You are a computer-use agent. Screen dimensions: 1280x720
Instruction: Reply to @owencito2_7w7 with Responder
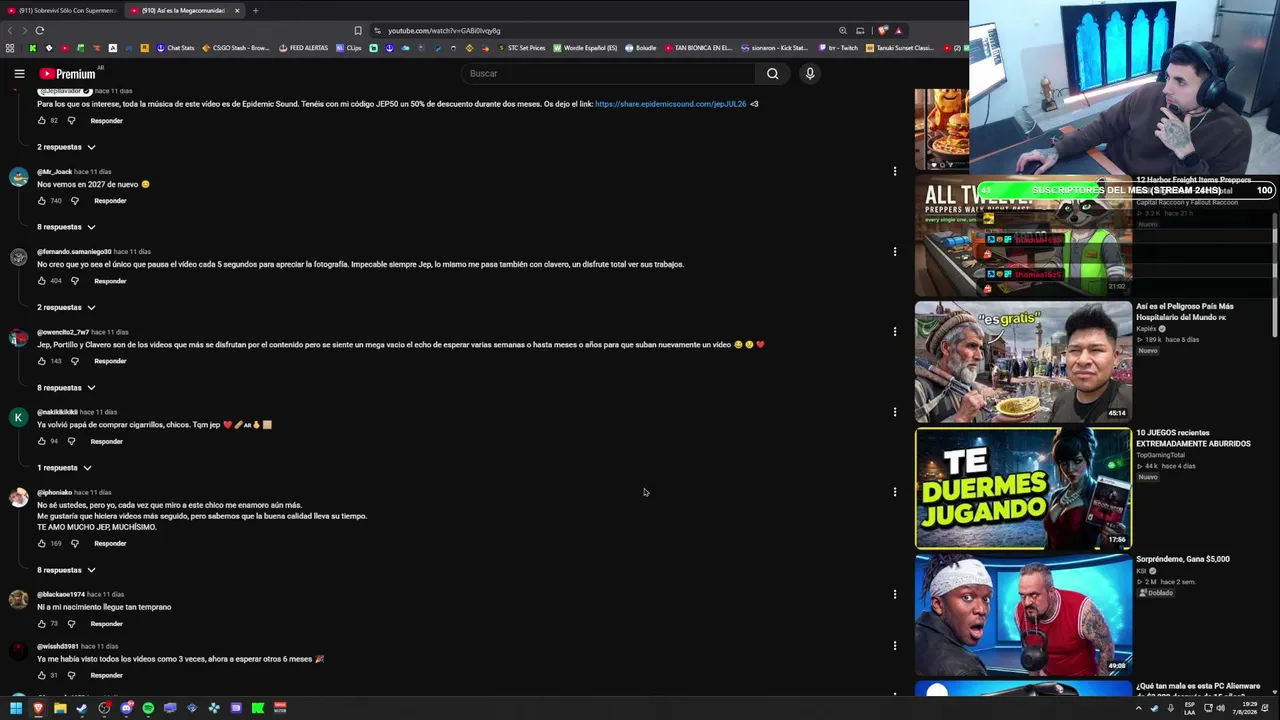110,361
